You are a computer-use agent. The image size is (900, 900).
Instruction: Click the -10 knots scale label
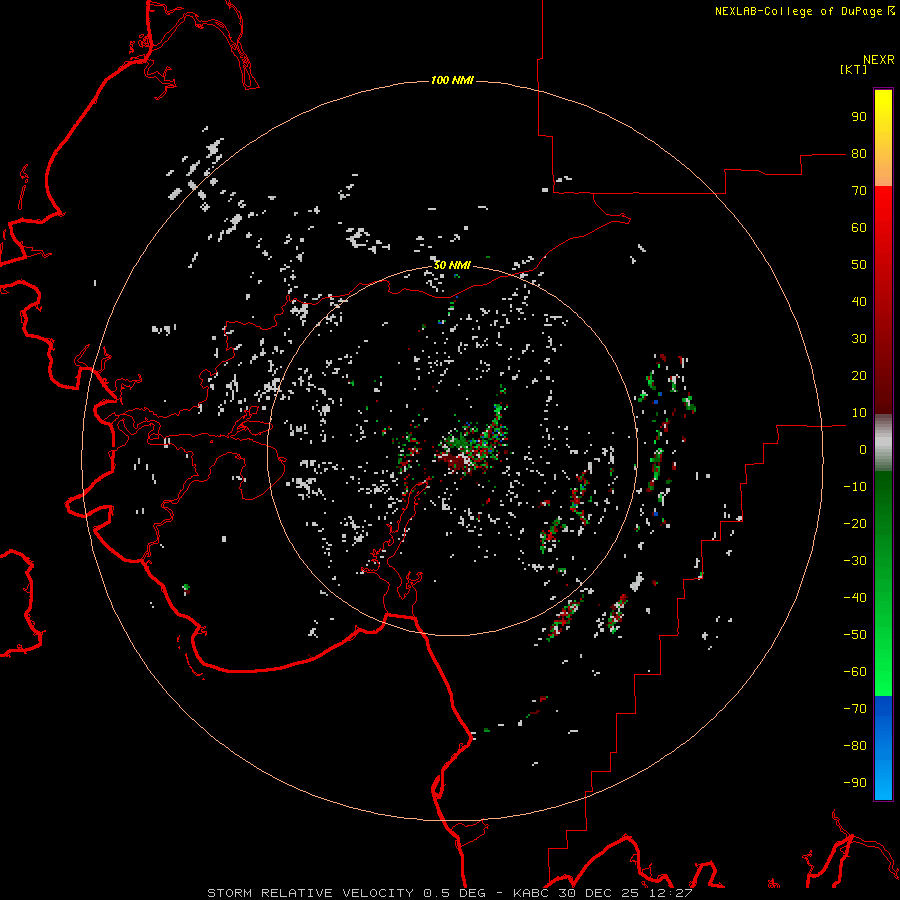[855, 487]
